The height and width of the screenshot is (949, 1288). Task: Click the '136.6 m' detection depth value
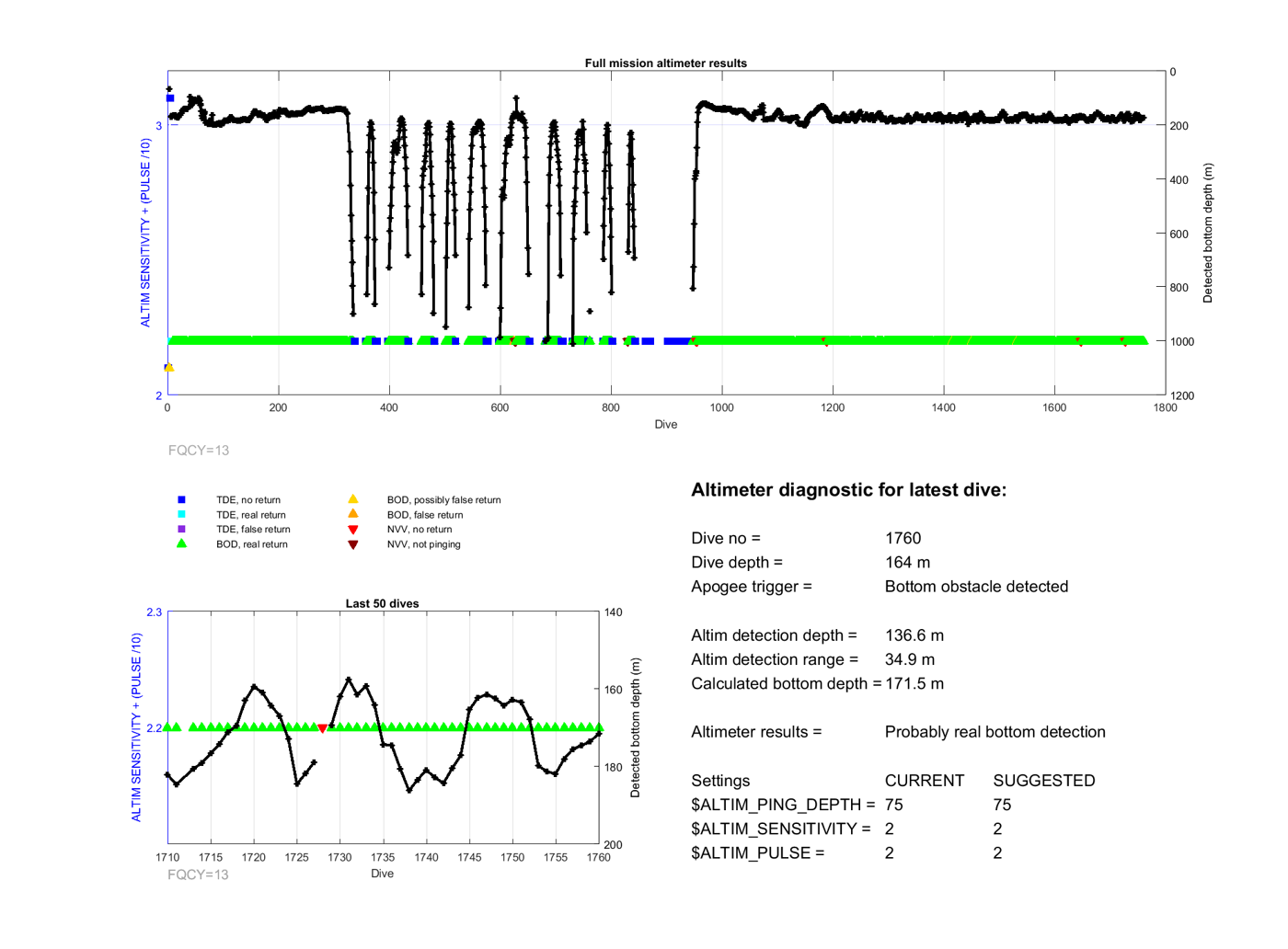pos(914,635)
